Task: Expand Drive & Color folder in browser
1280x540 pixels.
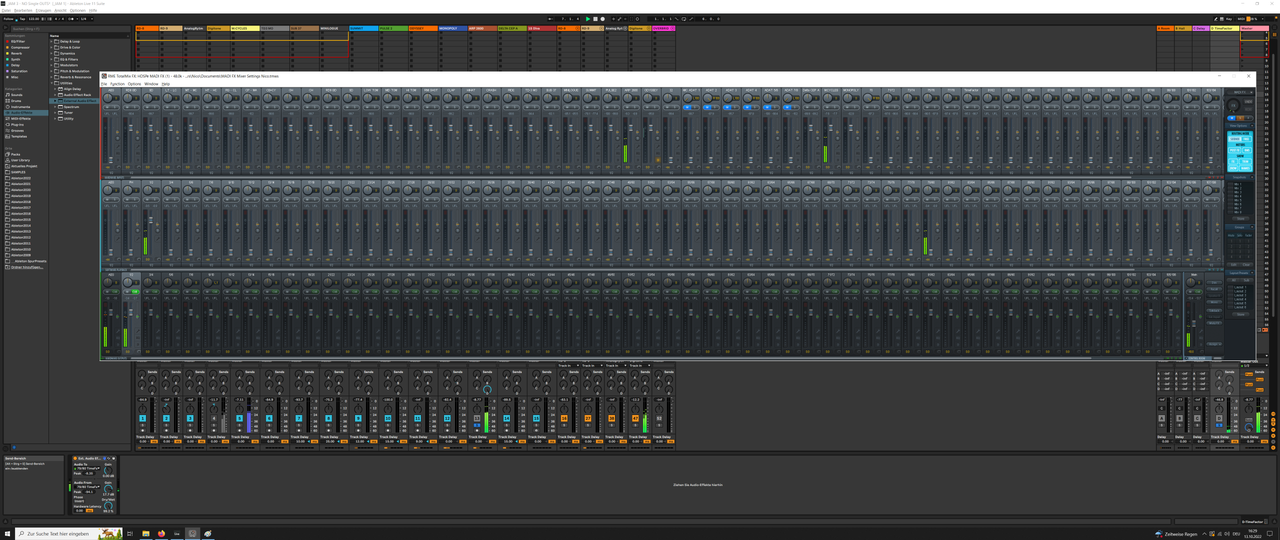Action: [51, 47]
